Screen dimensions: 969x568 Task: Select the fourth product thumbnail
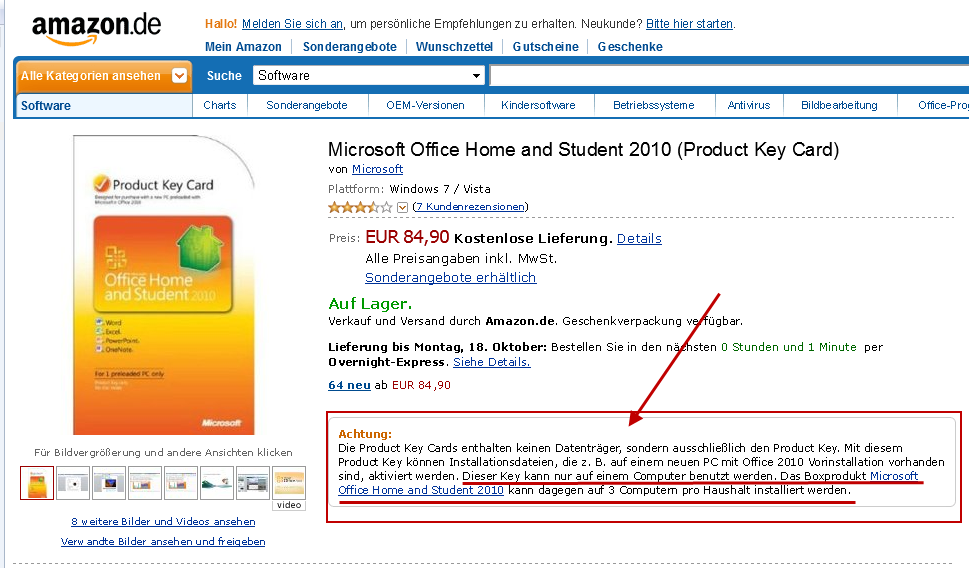click(x=145, y=483)
